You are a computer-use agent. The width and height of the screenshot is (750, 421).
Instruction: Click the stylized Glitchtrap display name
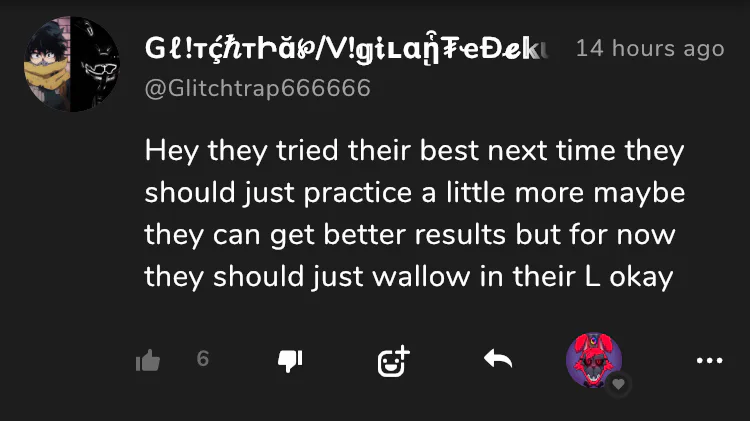coord(347,49)
